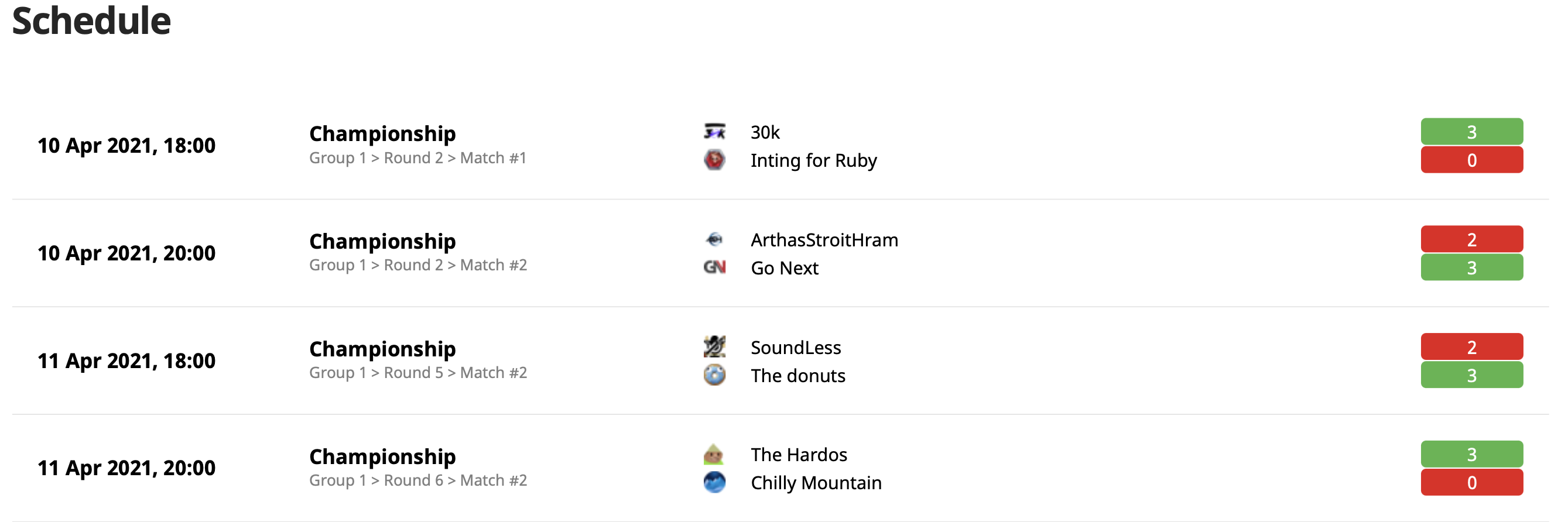Open the Chilly Mountain team link
Screen dimensions: 1568x522
[816, 482]
